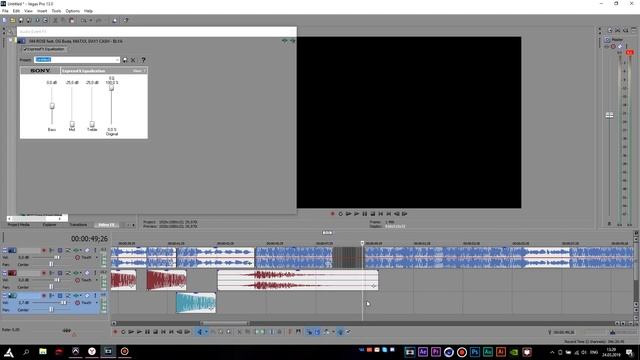Save the plug-in preset
Screen dimensions: 640x360
tap(125, 60)
